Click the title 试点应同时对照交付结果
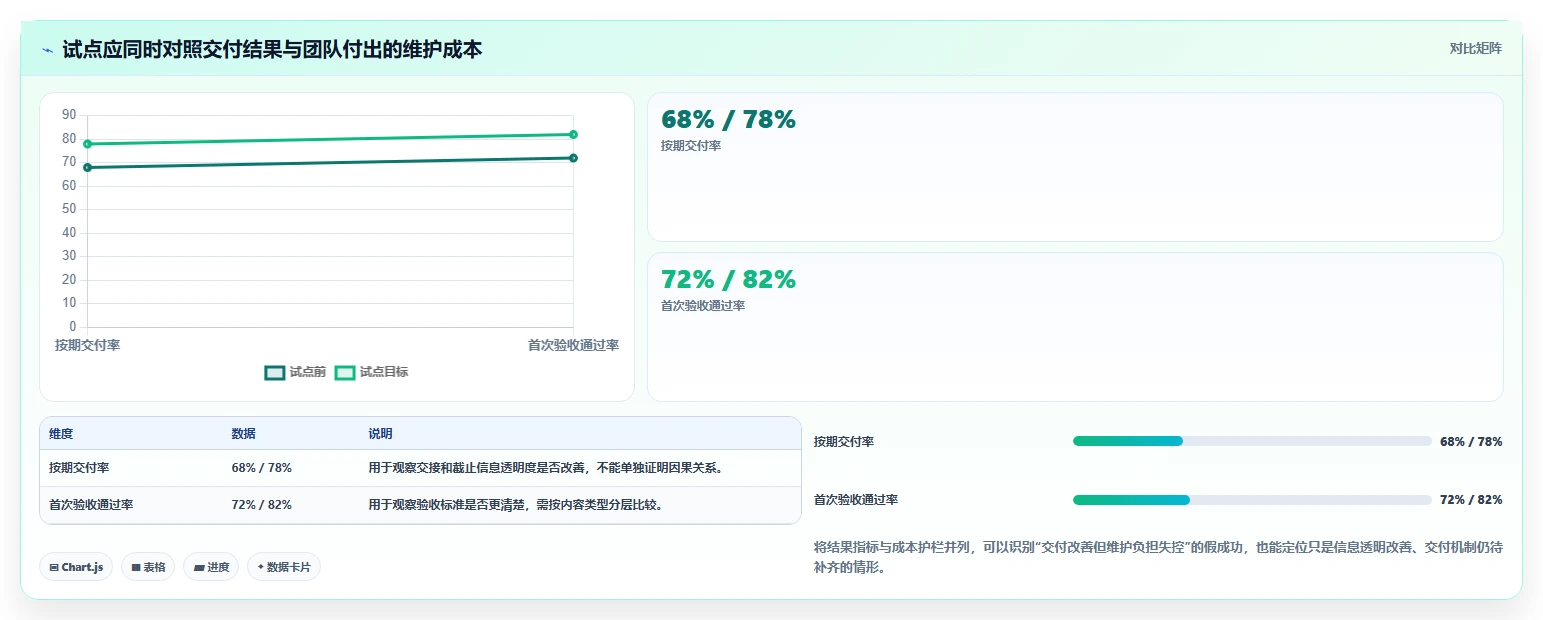Image resolution: width=1543 pixels, height=620 pixels. click(x=272, y=49)
